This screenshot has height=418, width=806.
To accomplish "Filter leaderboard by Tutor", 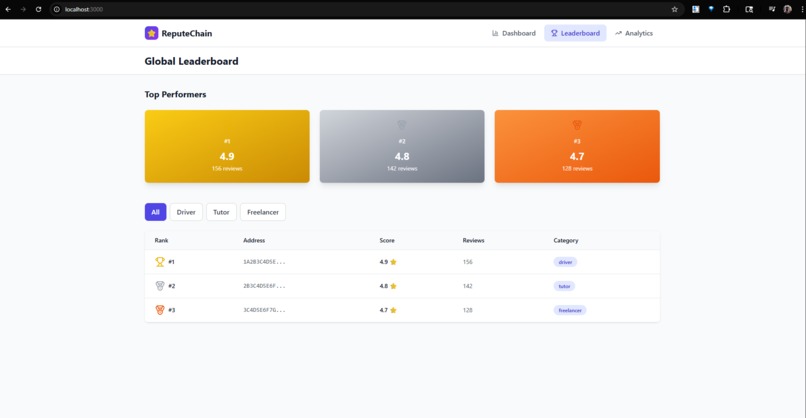I will pyautogui.click(x=221, y=212).
